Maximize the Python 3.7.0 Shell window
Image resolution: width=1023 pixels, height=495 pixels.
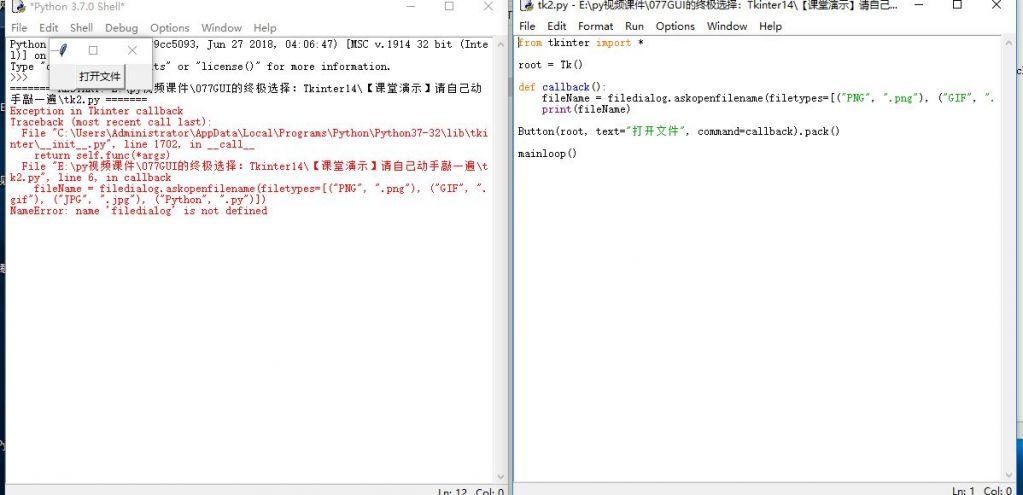pos(448,7)
